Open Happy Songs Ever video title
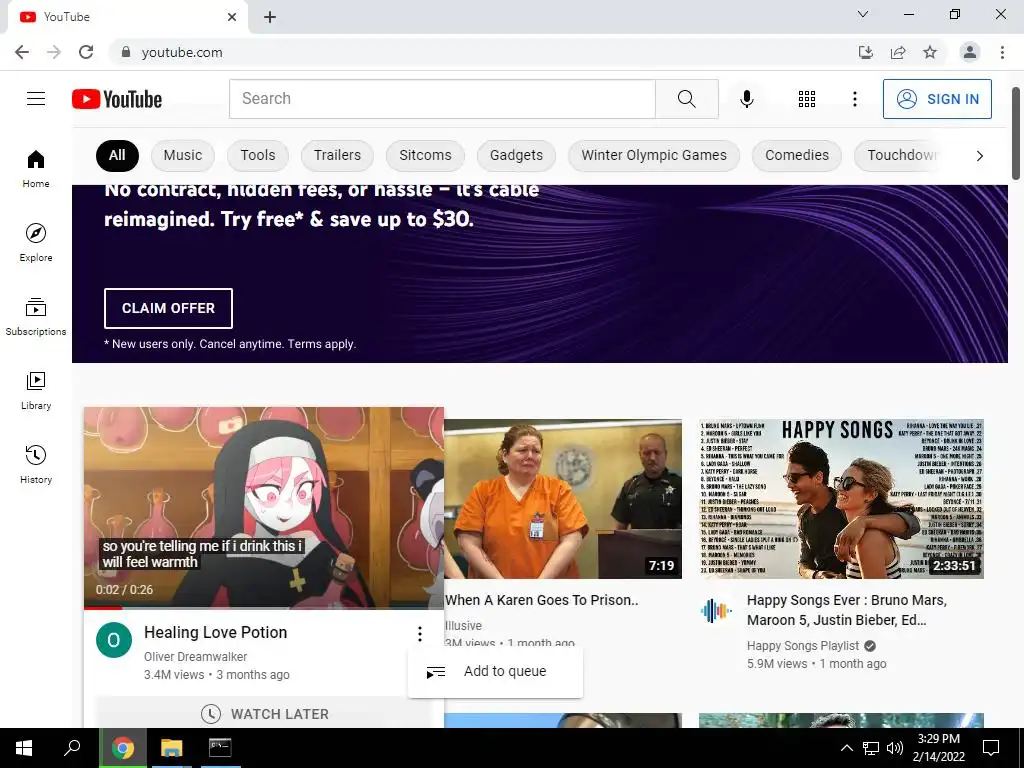 coord(847,610)
